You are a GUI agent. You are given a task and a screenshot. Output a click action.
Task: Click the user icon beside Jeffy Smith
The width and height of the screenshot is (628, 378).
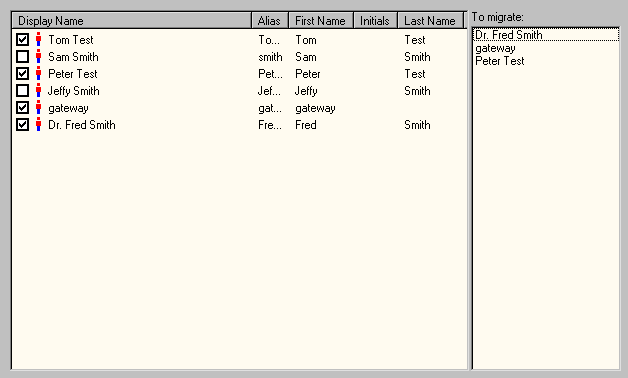coord(38,90)
